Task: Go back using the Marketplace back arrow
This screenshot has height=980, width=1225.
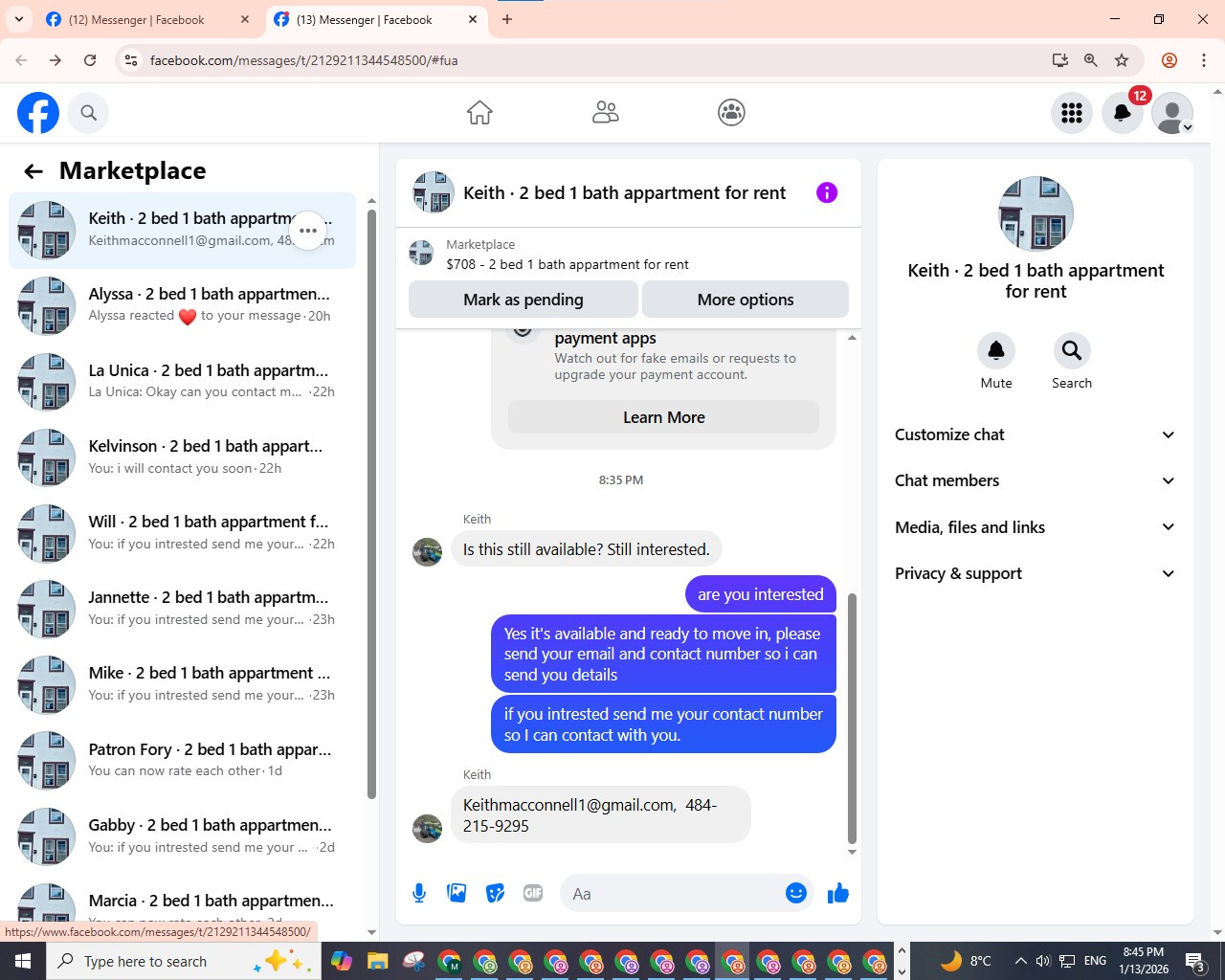Action: (x=33, y=171)
